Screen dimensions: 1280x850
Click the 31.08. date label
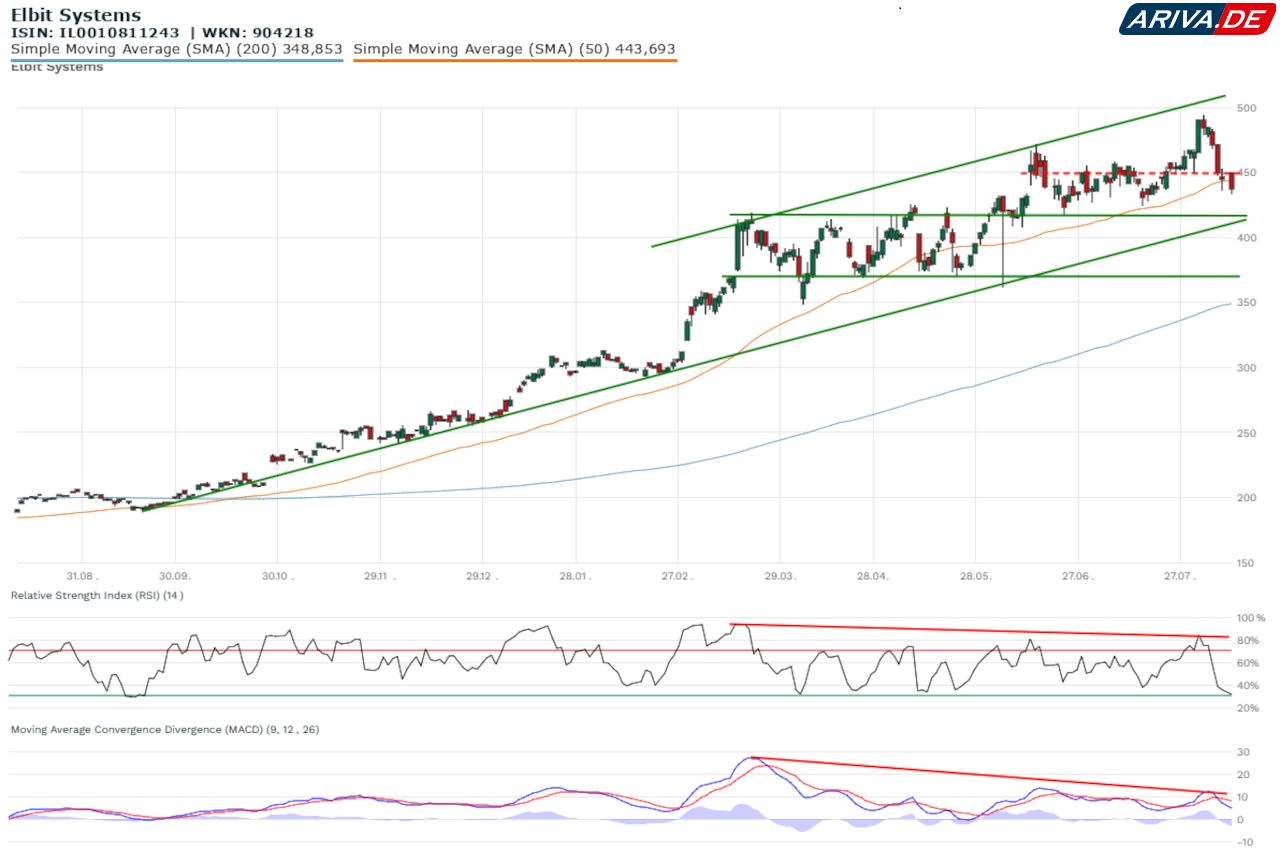pos(82,575)
